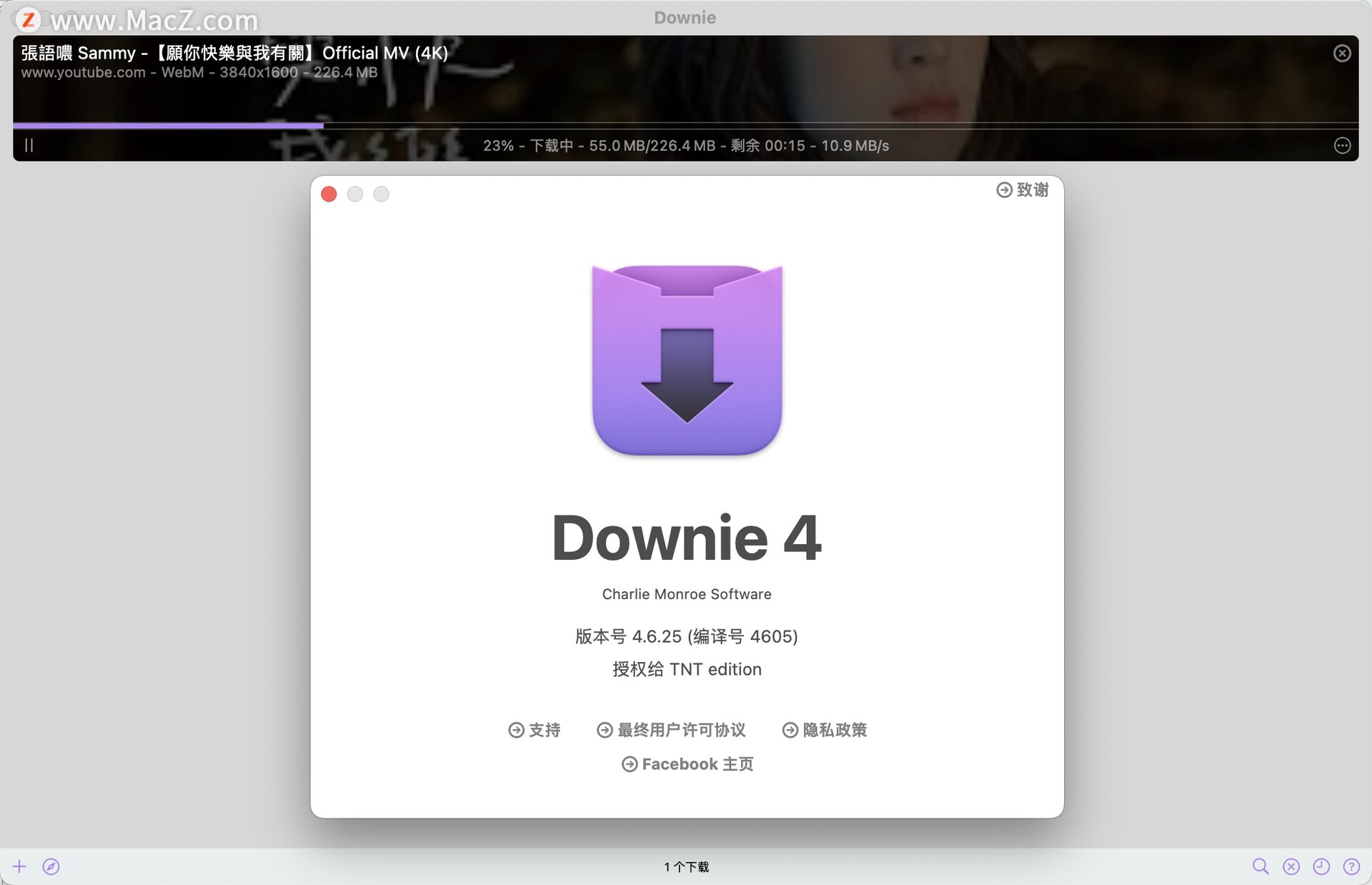This screenshot has width=1372, height=885.
Task: View download history via the clock icon
Action: 1321,866
